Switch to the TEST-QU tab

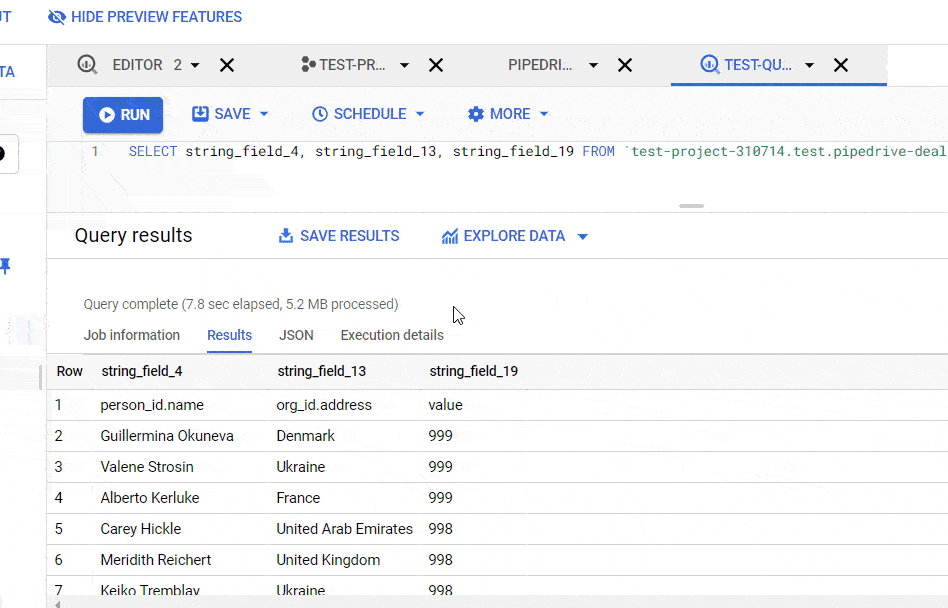tap(758, 65)
